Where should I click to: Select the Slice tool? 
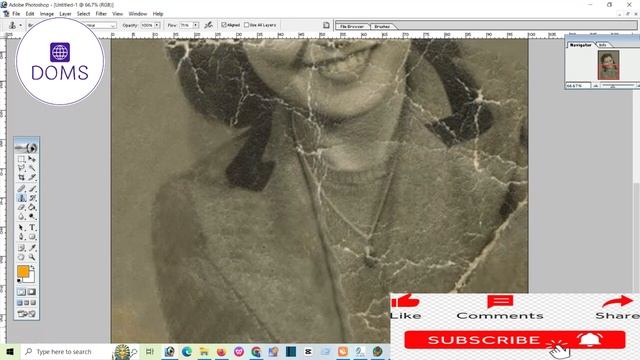pyautogui.click(x=32, y=178)
